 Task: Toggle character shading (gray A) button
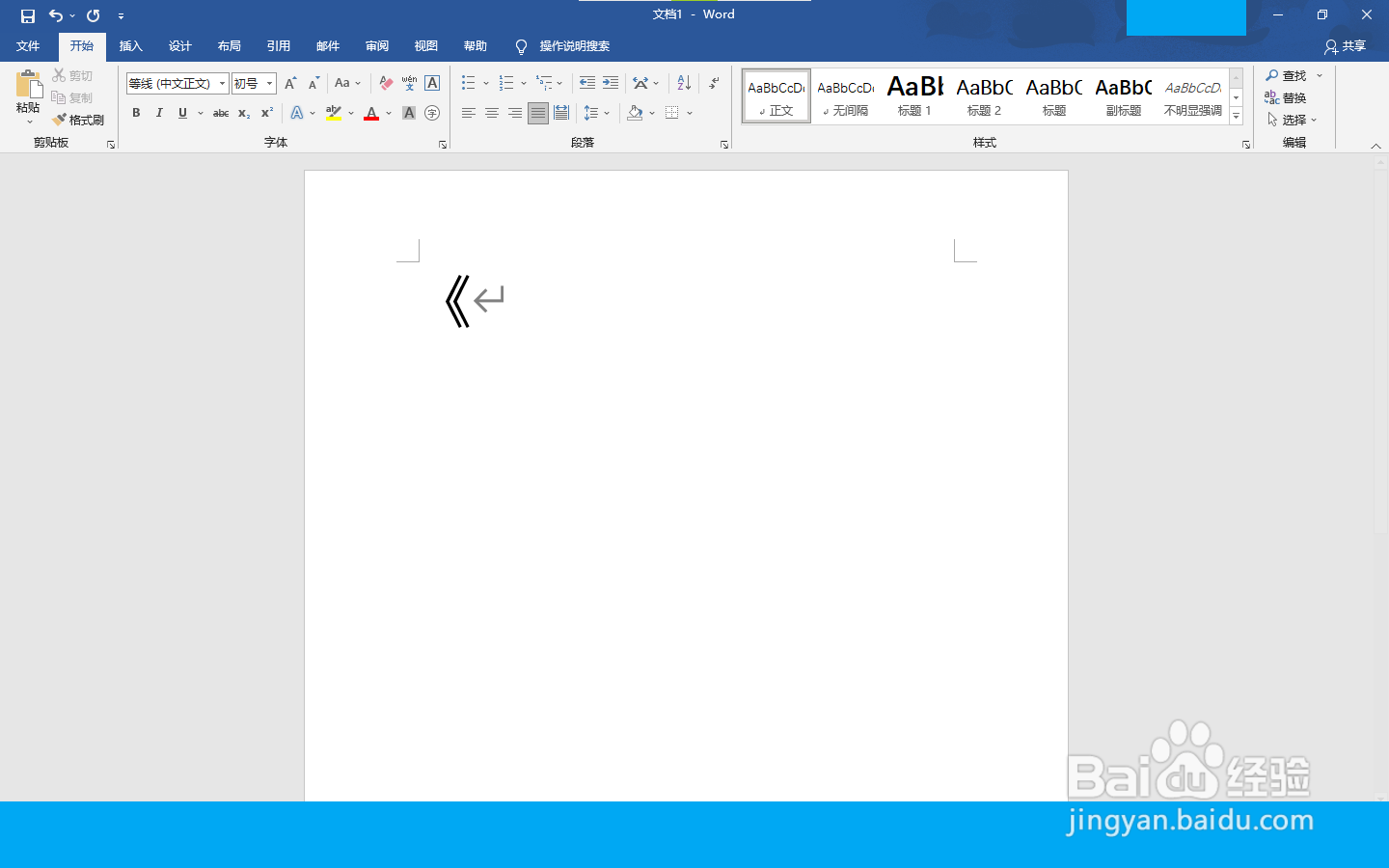click(409, 113)
